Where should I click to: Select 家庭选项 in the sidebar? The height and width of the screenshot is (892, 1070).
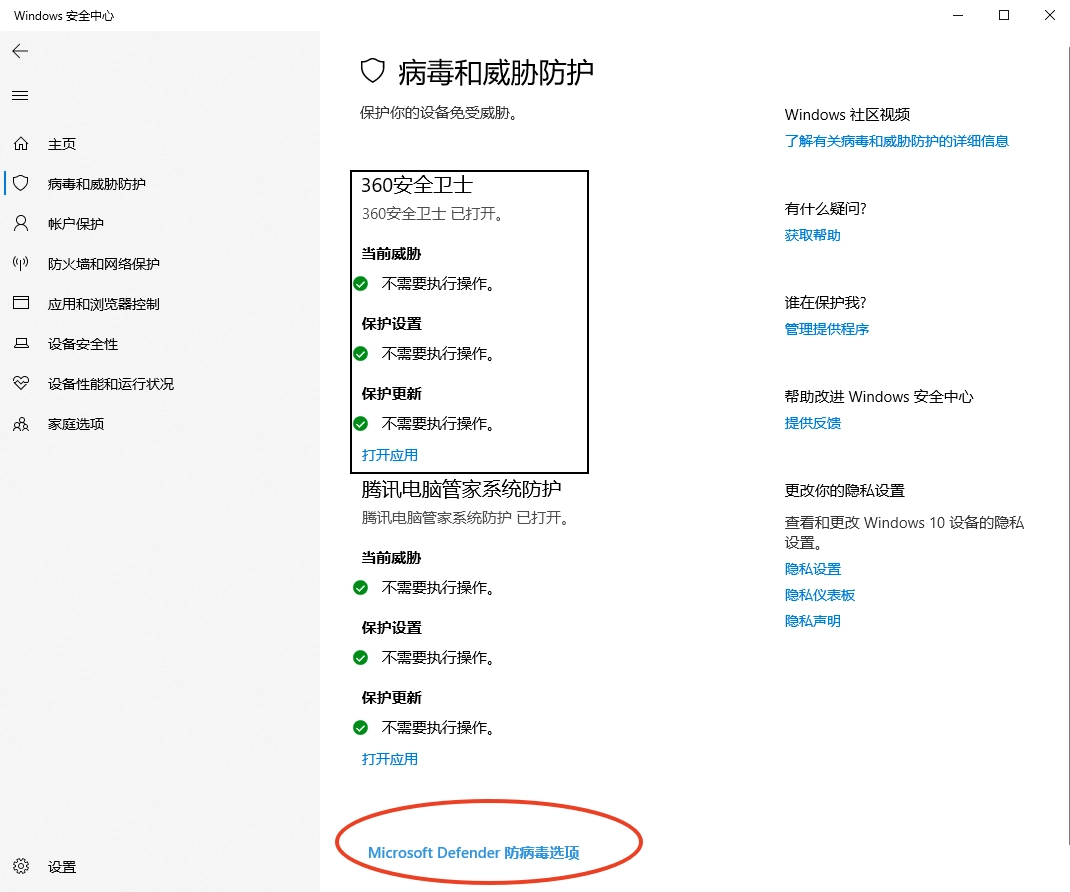(76, 424)
